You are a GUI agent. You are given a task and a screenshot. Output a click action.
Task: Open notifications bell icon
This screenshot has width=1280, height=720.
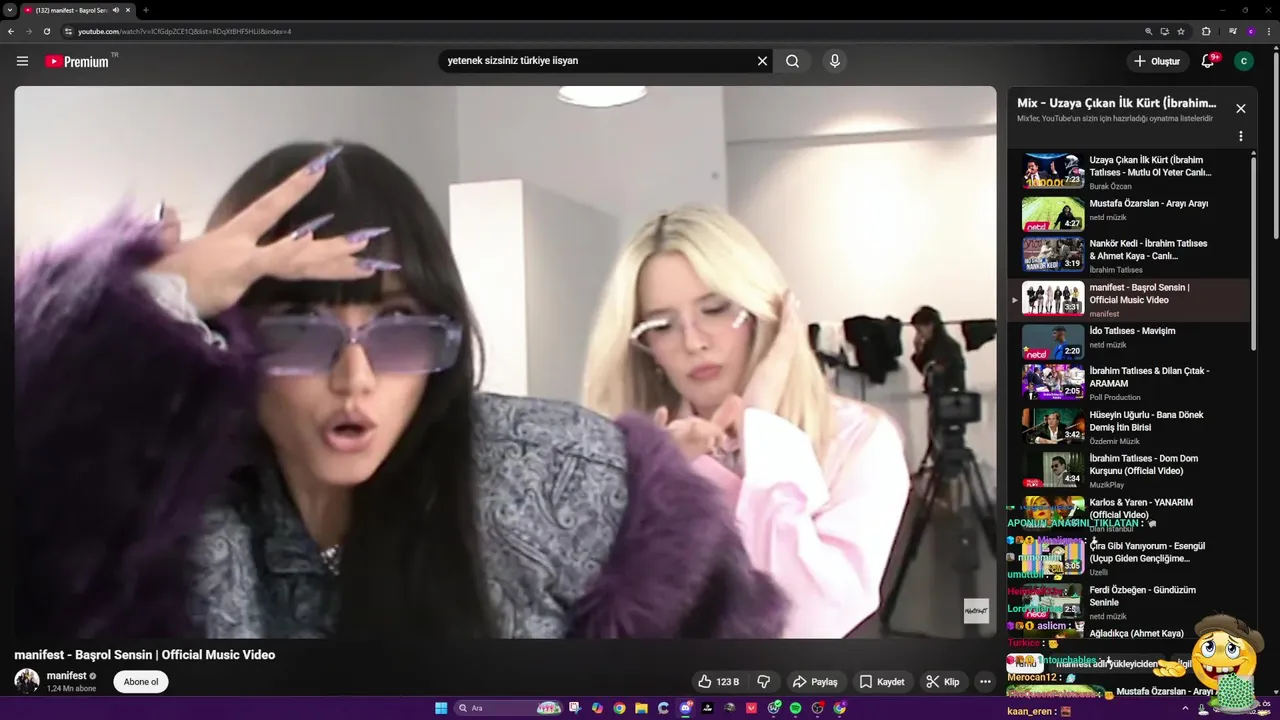coord(1208,61)
